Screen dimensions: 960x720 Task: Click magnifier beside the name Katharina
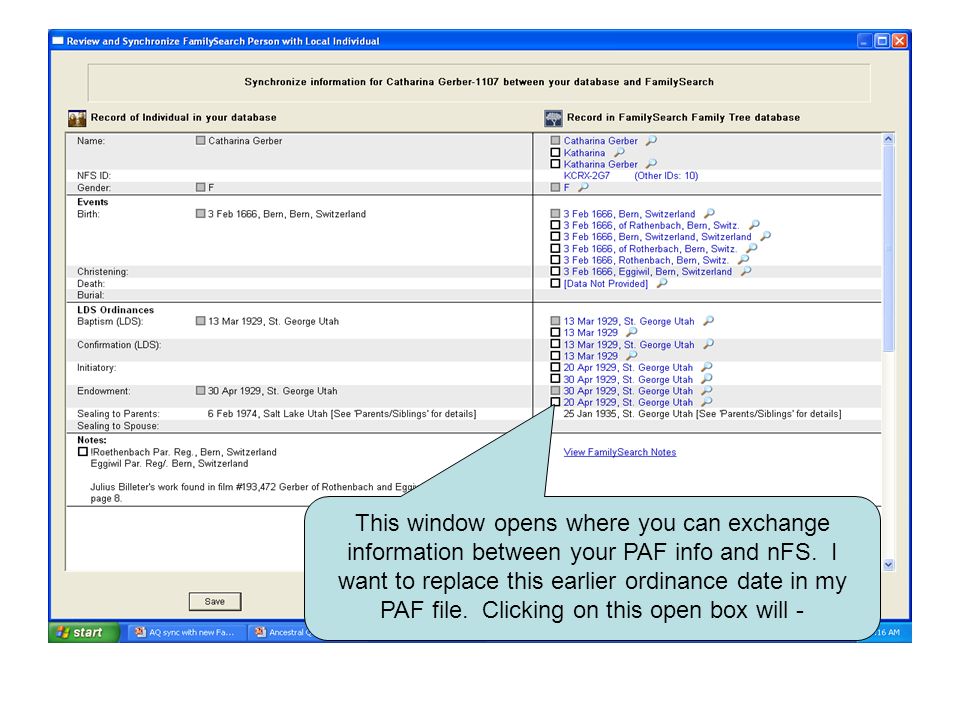[620, 152]
